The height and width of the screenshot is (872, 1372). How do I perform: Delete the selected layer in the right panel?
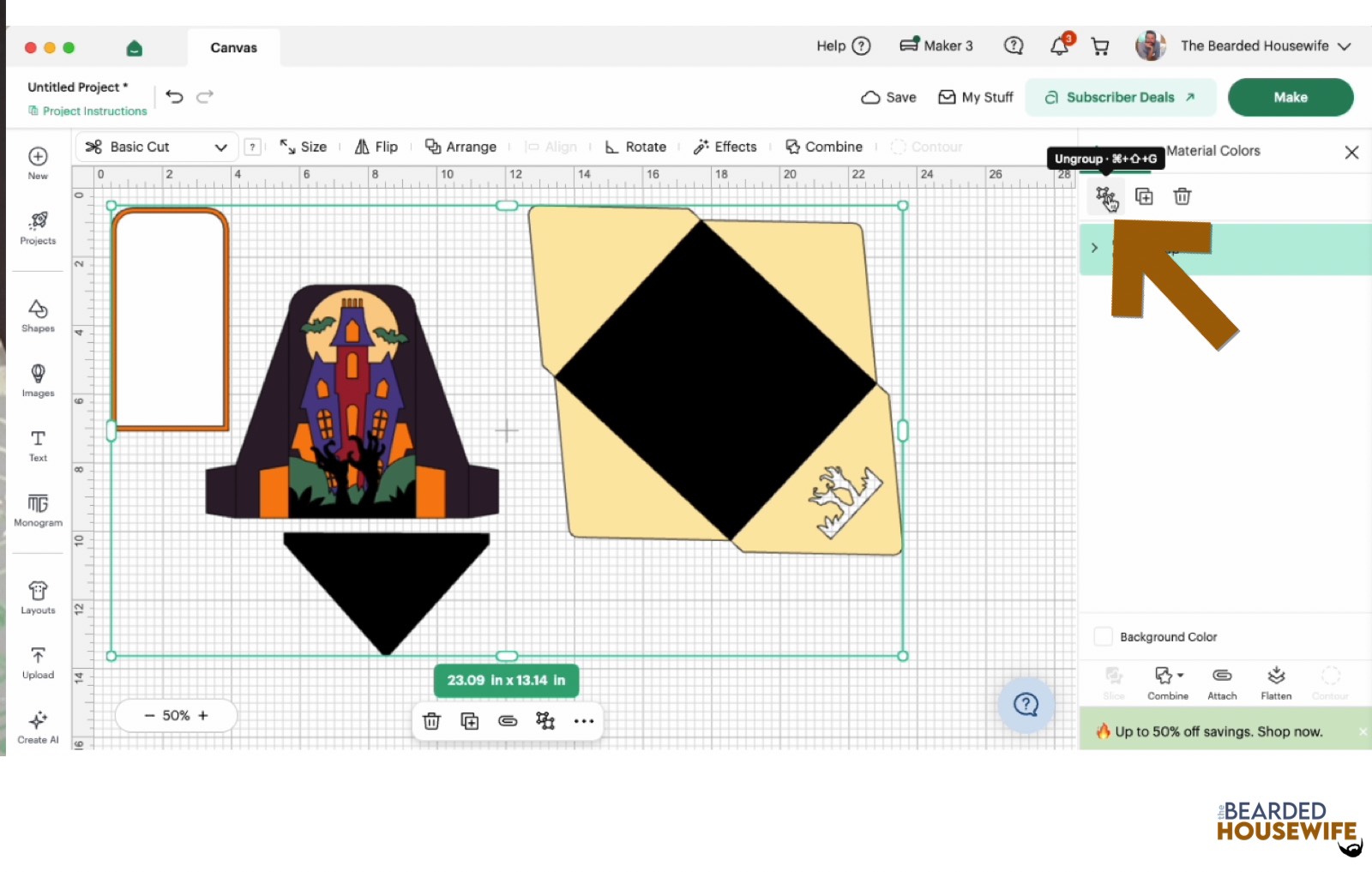click(x=1182, y=196)
